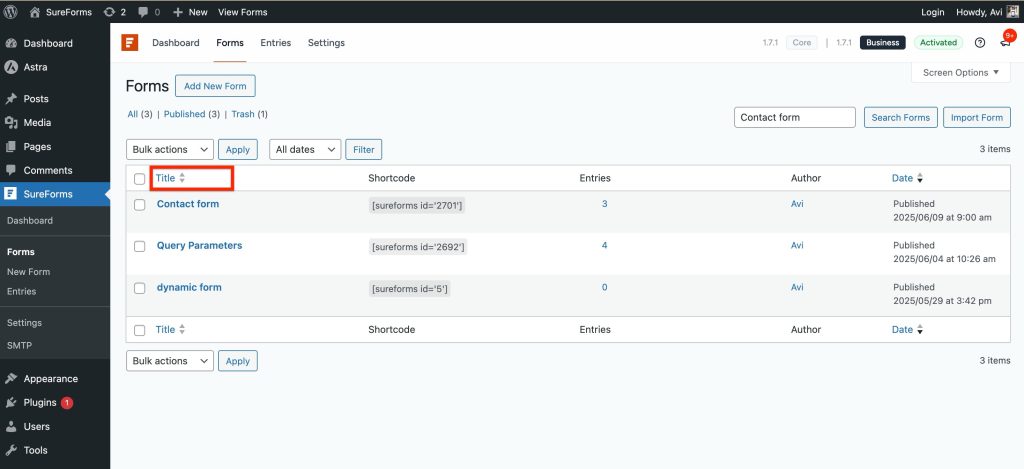Screen dimensions: 1024x469
Task: Open the notifications megaphone icon
Action: (x=1005, y=43)
